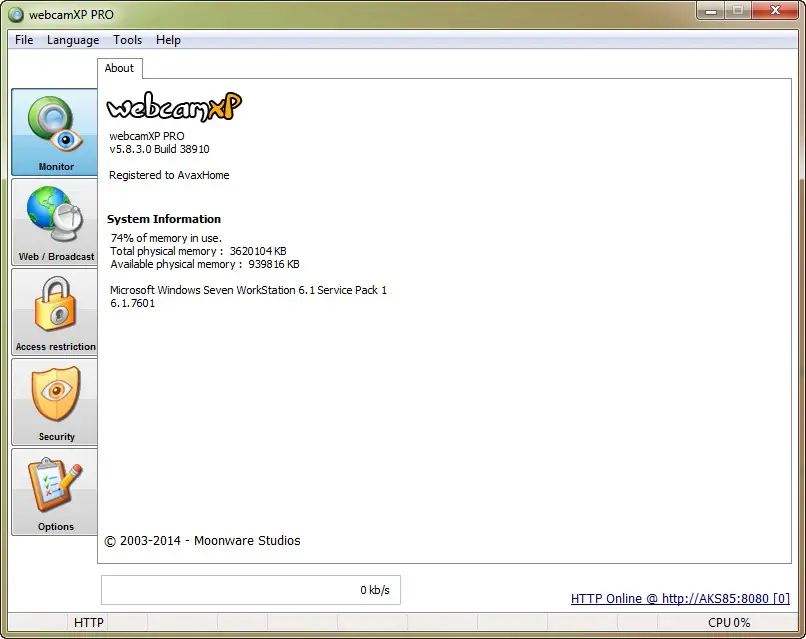
Task: Minimize the webcamXP PRO window
Action: [x=711, y=11]
